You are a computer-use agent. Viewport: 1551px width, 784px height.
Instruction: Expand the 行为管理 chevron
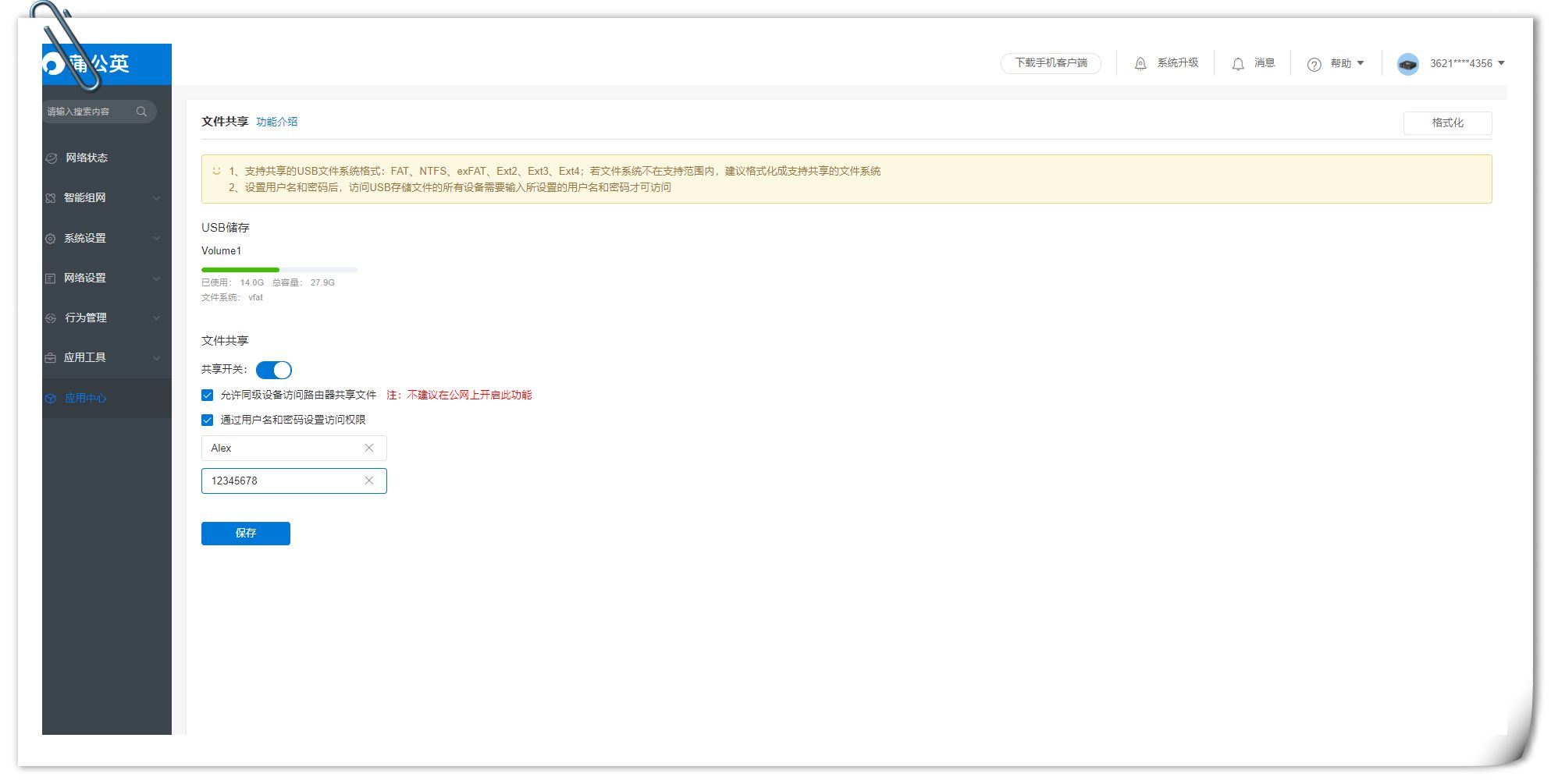coord(156,318)
